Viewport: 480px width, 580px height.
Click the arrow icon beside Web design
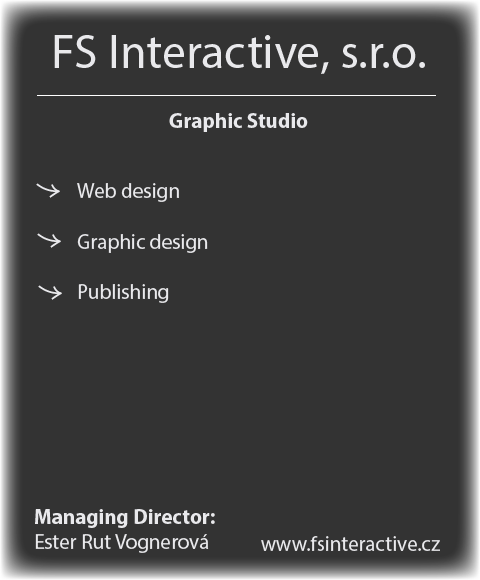[x=48, y=190]
